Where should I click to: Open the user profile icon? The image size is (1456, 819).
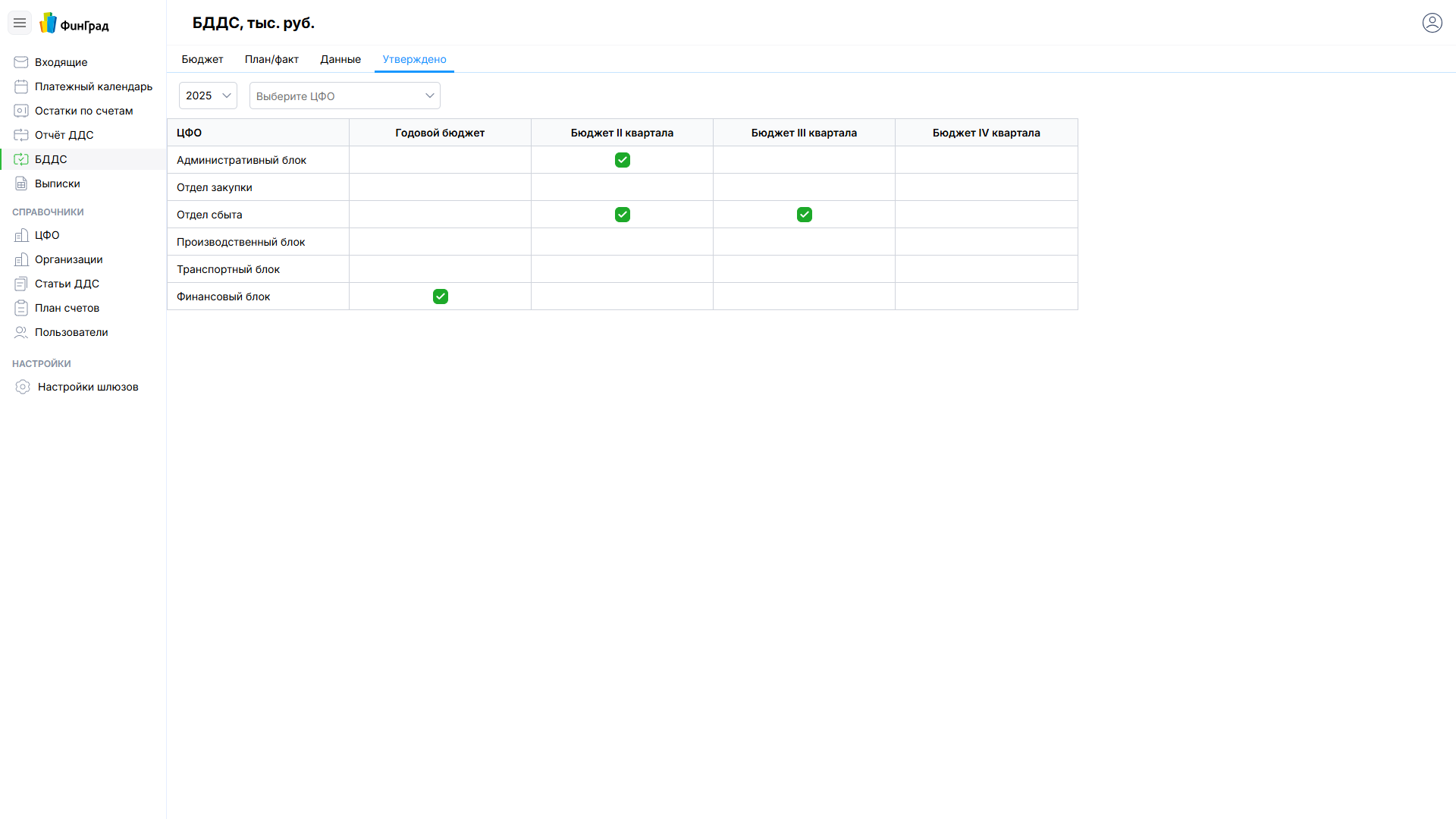pos(1432,23)
